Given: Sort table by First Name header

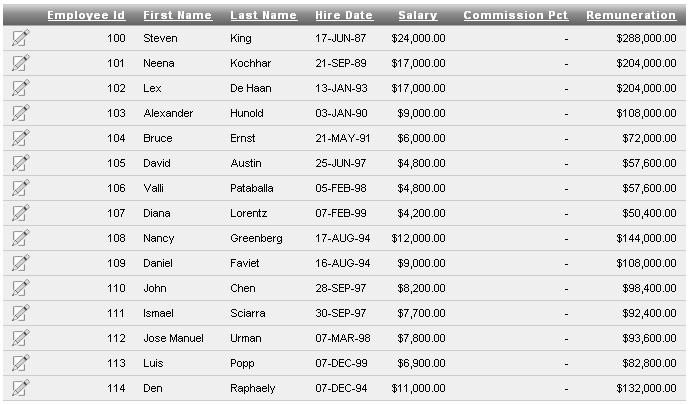Looking at the screenshot, I should point(177,15).
